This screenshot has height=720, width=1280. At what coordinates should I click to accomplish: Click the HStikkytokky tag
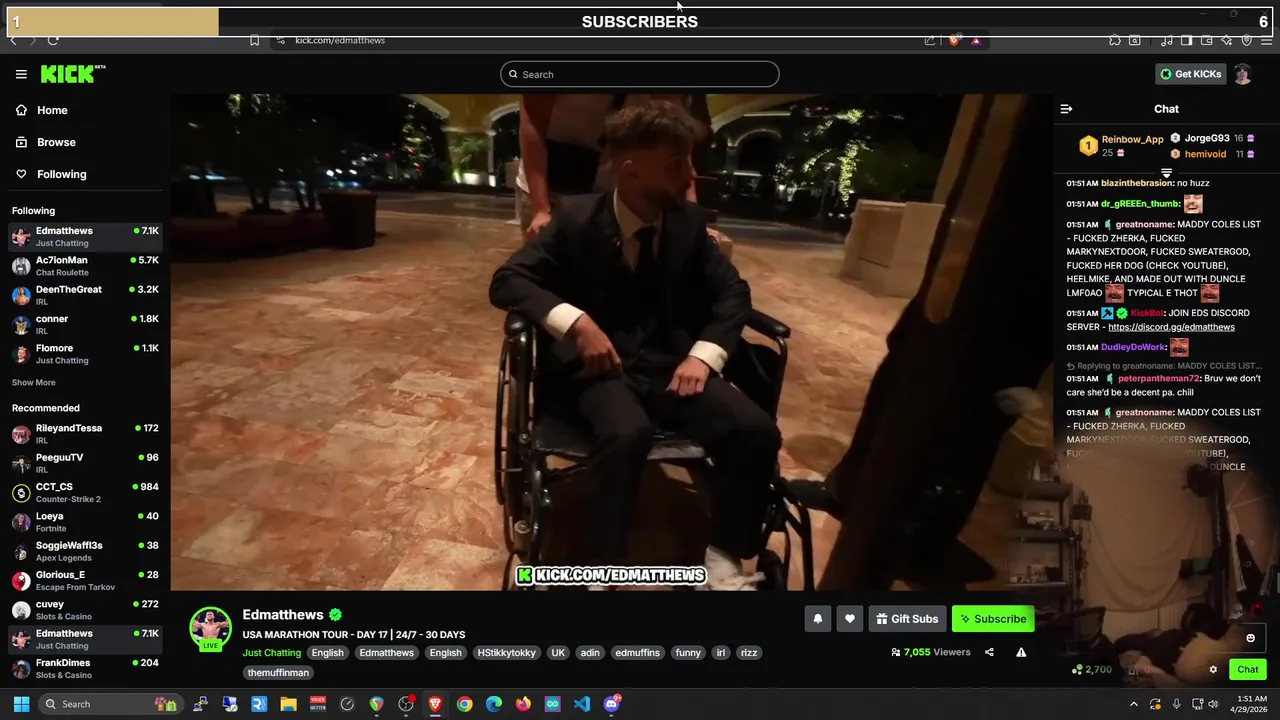click(x=506, y=652)
